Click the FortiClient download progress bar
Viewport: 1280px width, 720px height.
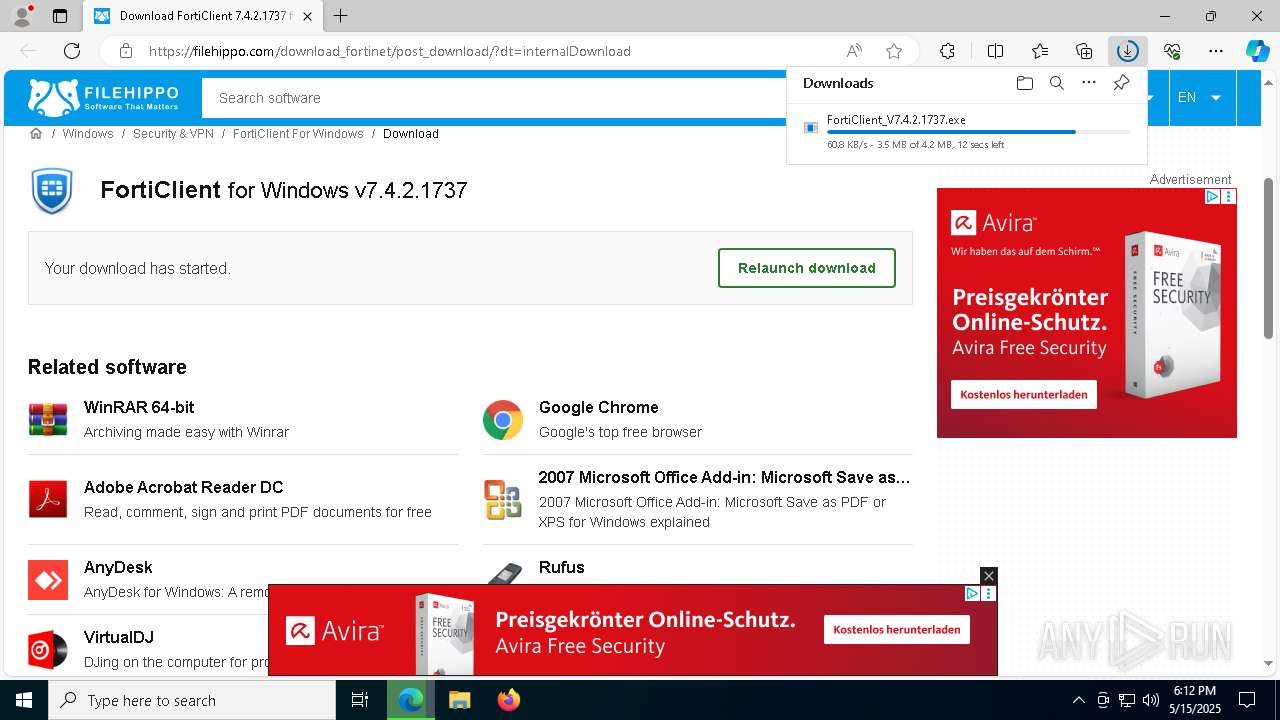pos(979,132)
